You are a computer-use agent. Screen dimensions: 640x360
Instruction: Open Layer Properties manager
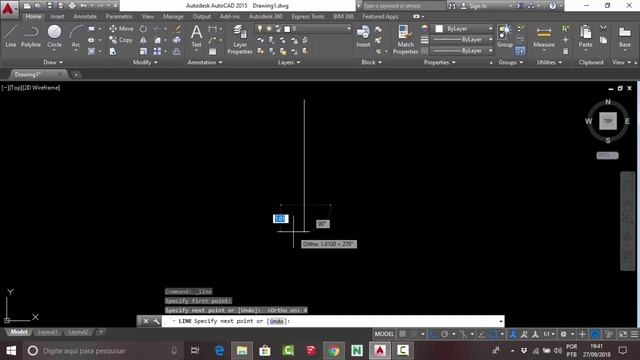(x=240, y=39)
